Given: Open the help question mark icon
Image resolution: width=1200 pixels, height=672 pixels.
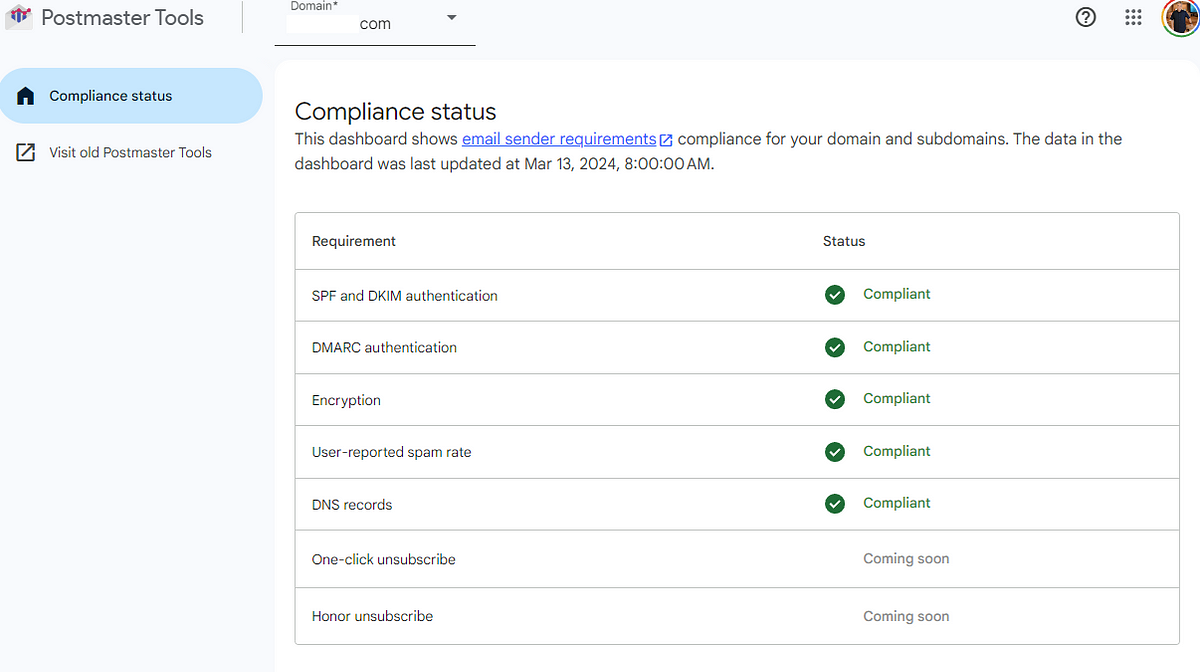Looking at the screenshot, I should click(x=1086, y=17).
